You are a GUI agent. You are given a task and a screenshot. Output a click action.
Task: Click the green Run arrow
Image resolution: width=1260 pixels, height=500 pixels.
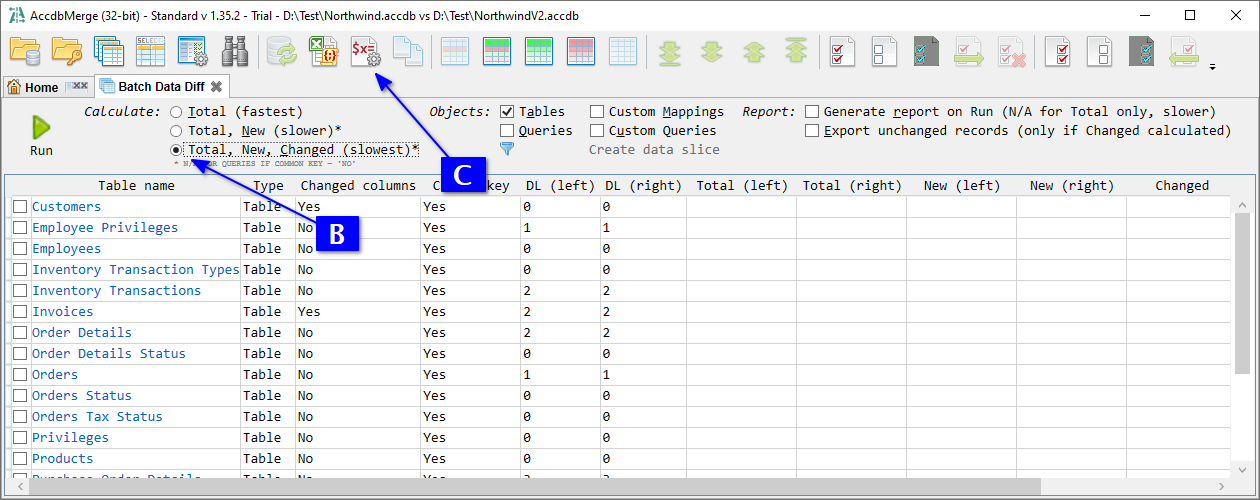click(41, 127)
